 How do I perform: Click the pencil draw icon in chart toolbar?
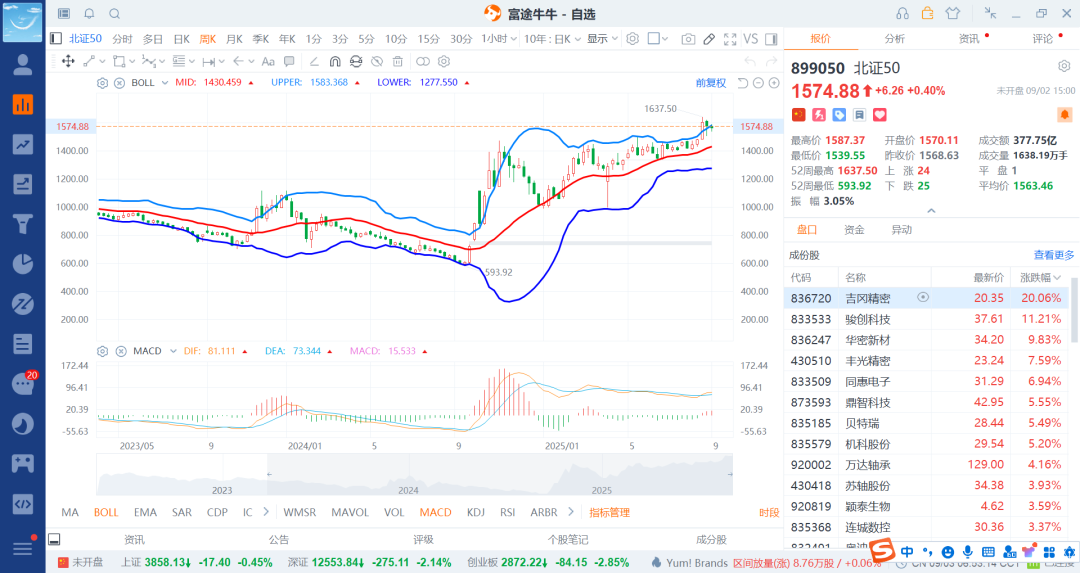click(x=709, y=39)
